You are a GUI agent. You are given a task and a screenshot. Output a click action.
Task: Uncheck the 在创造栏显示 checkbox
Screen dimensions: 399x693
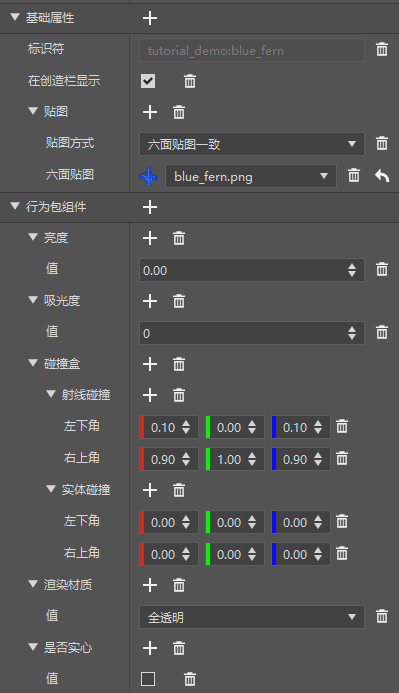coord(148,81)
